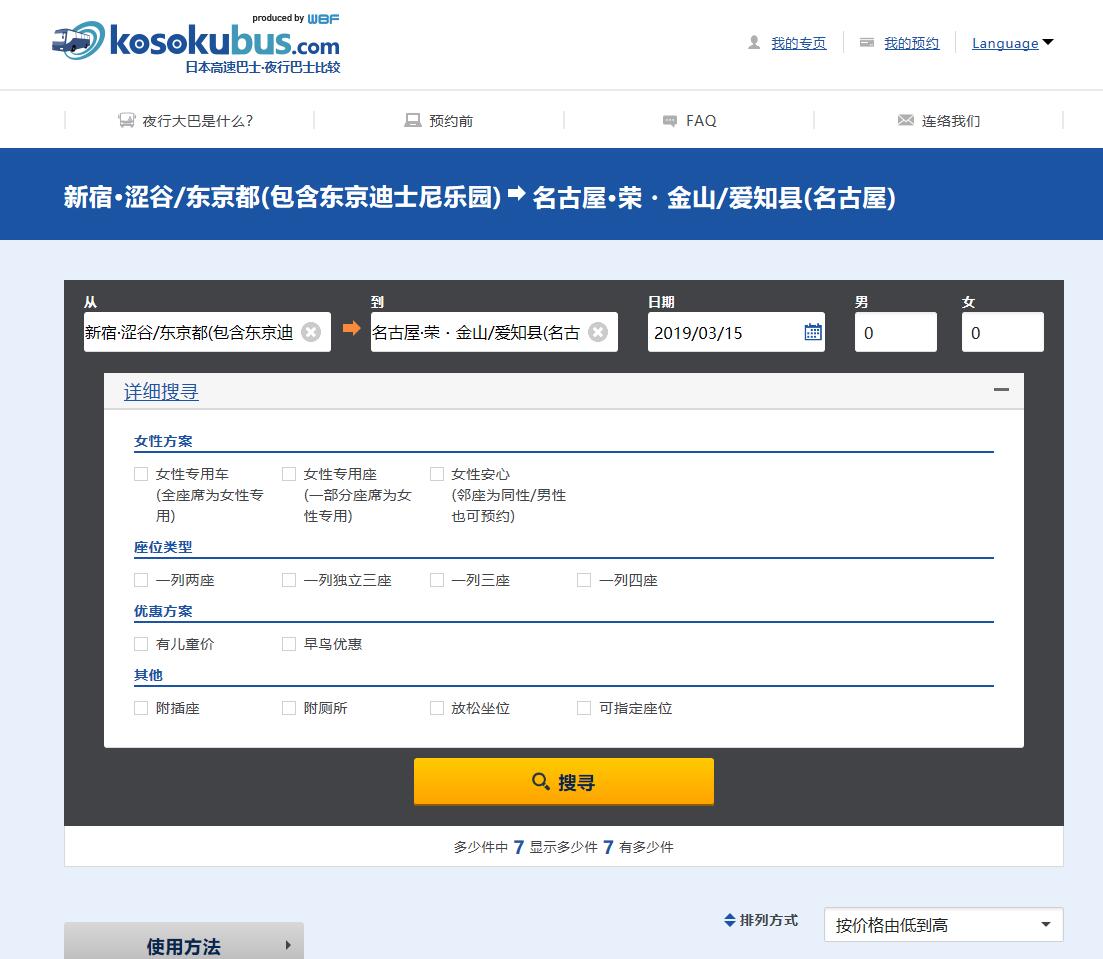This screenshot has height=959, width=1103.
Task: Enable the 早鸟优惠 discount option
Action: pyautogui.click(x=288, y=643)
